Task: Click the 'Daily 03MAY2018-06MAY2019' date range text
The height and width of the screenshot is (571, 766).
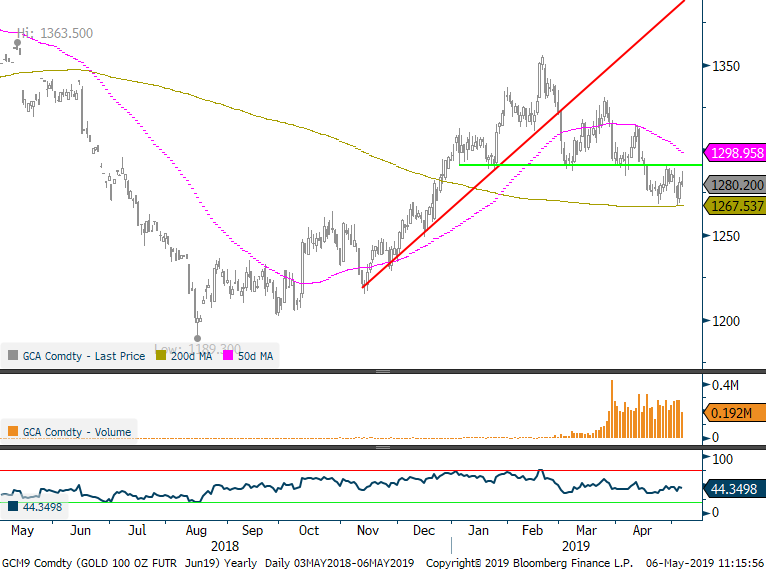Action: click(x=339, y=563)
